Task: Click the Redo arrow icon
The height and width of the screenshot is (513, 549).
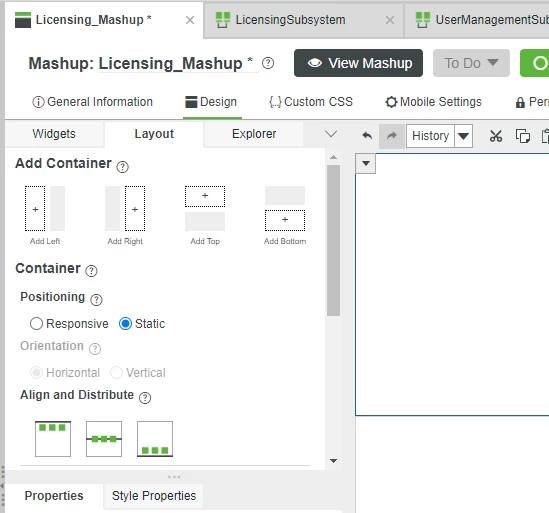Action: point(392,136)
